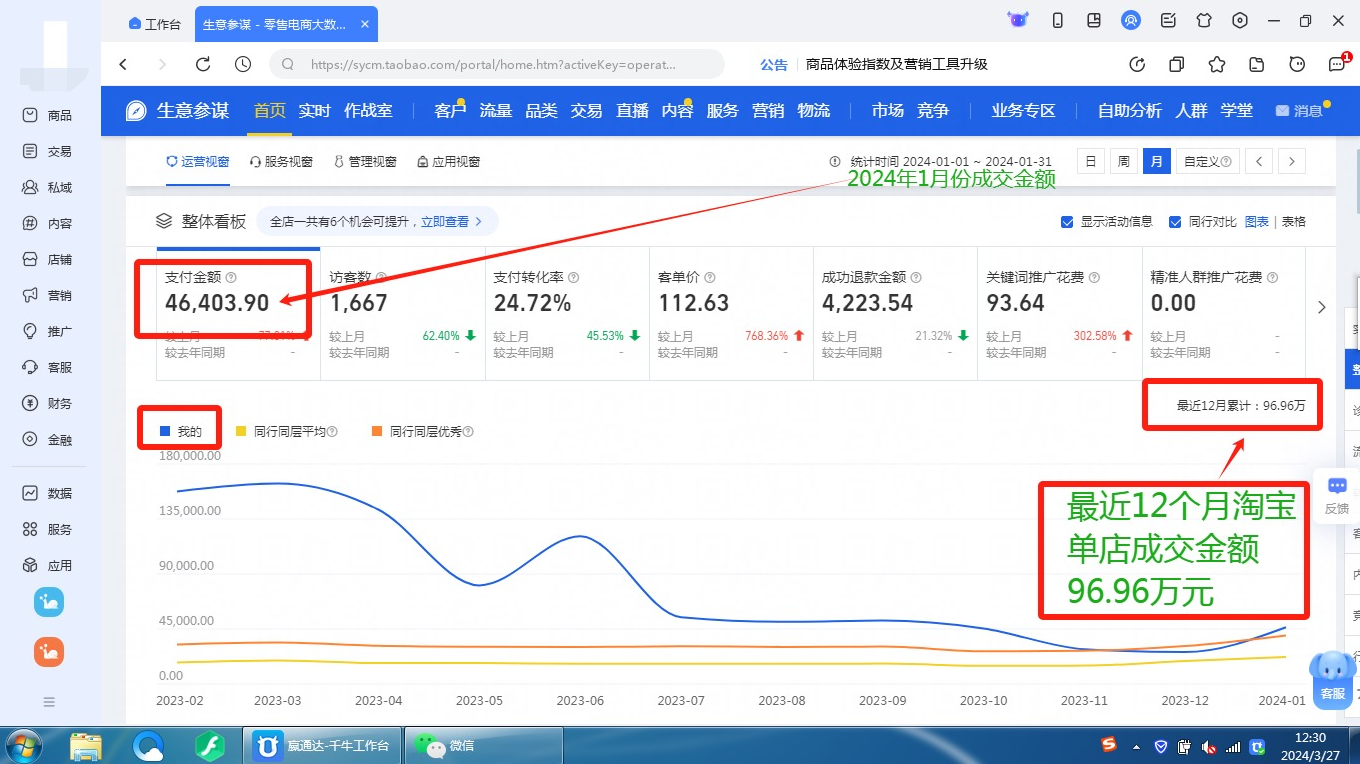Click the 商品体验指数 announcement link

coord(897,64)
